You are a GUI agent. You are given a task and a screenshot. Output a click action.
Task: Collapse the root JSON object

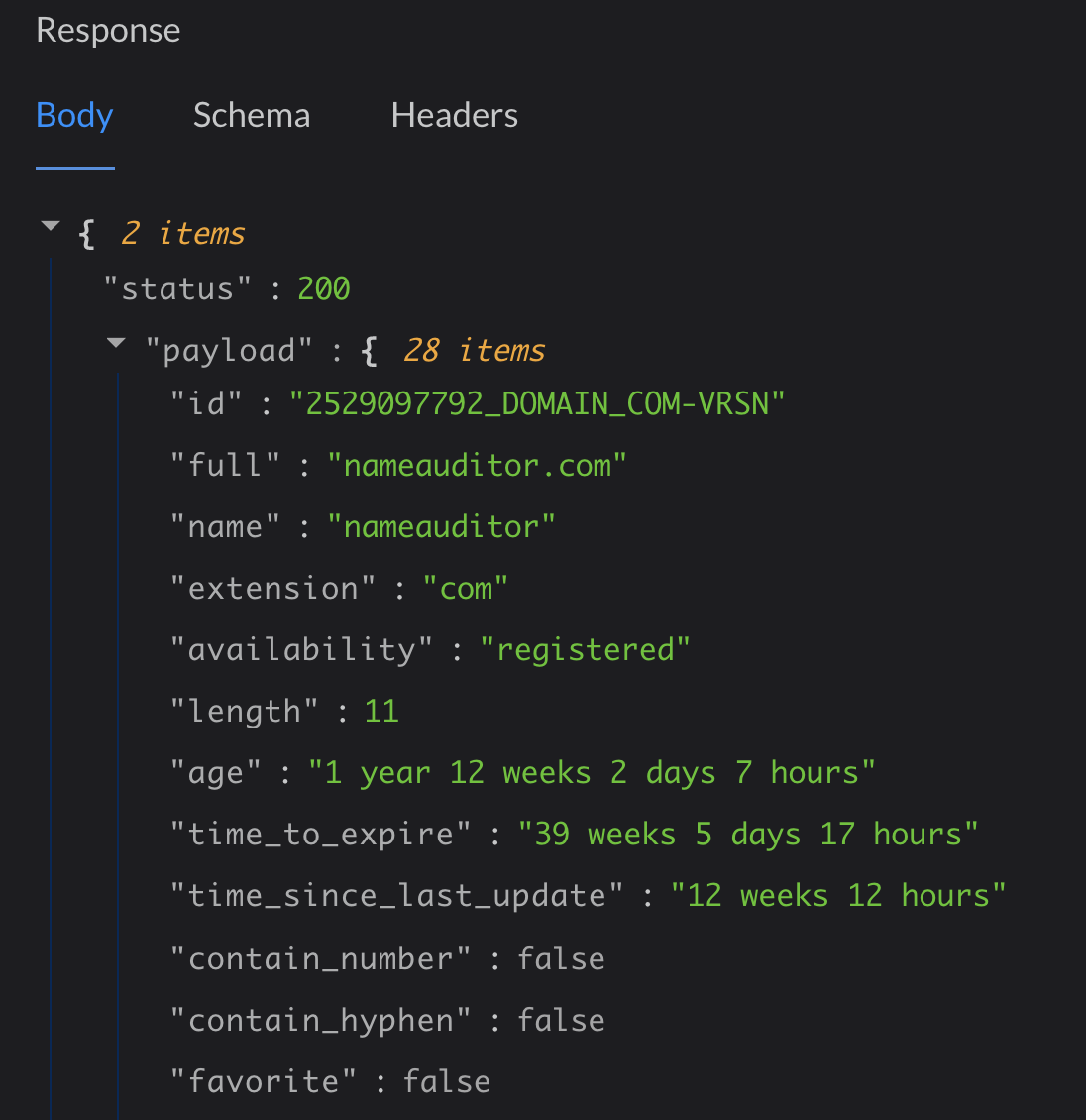[x=51, y=226]
